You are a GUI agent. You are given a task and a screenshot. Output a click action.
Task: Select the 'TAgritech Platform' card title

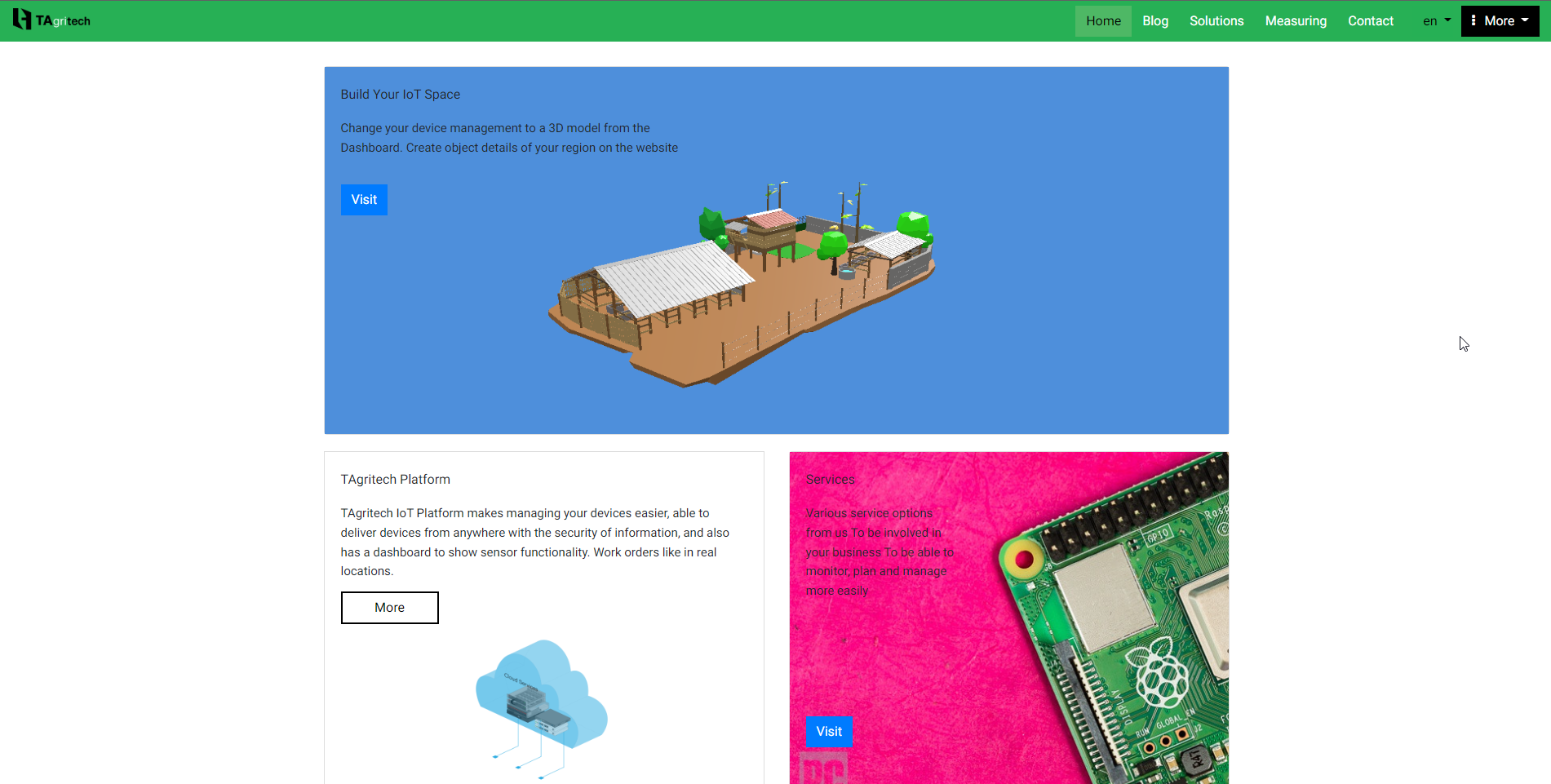pos(396,480)
